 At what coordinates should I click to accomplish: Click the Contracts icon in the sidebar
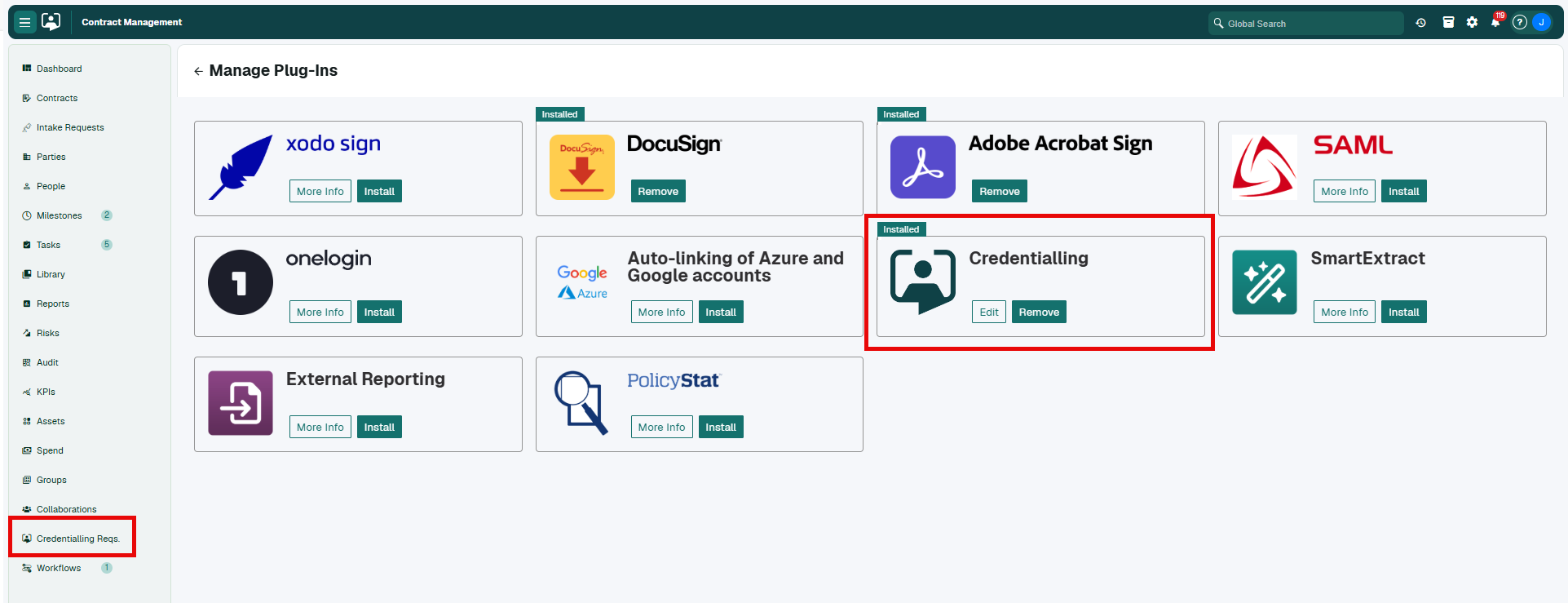[27, 98]
